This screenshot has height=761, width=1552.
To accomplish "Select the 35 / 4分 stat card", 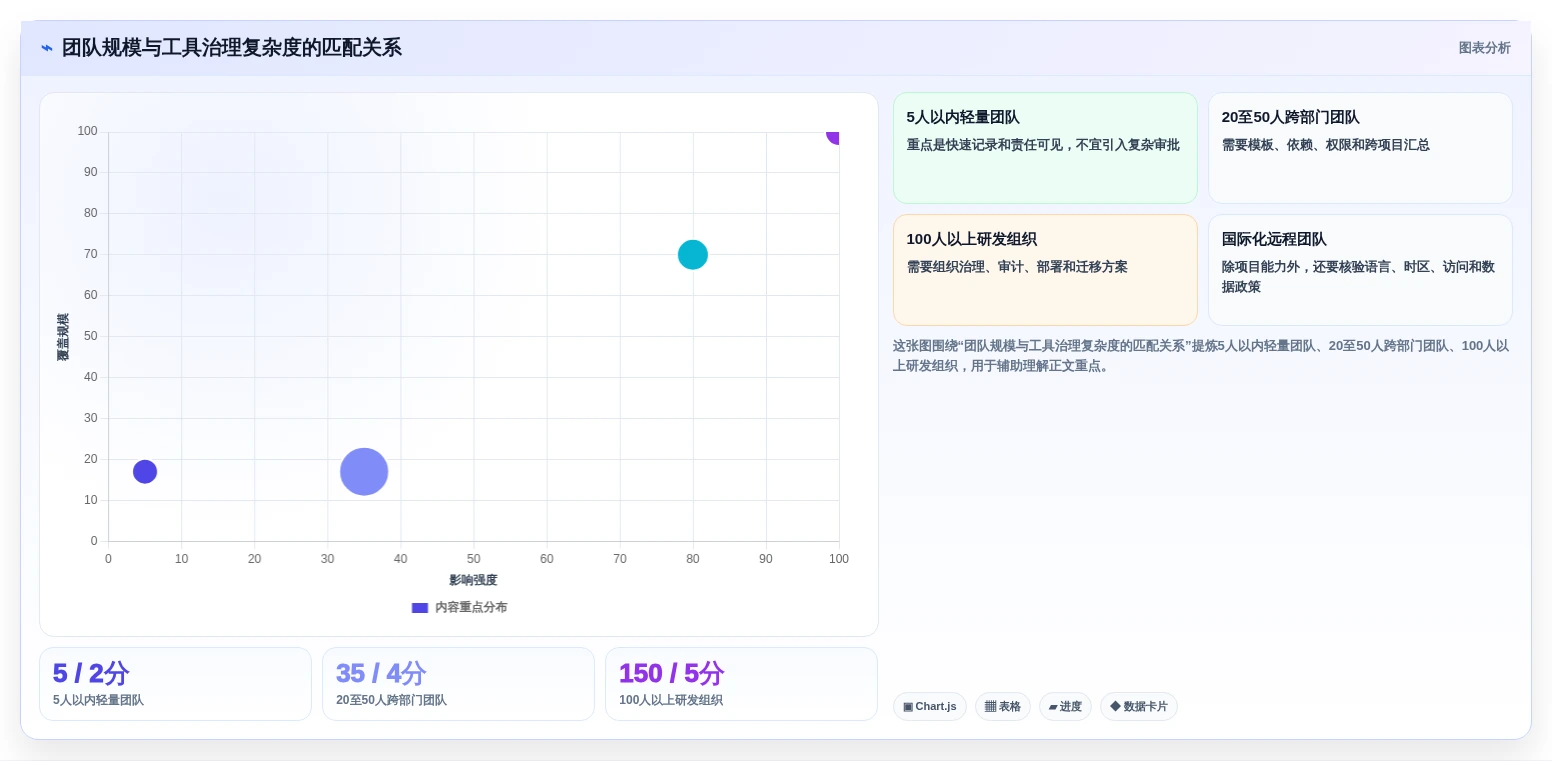I will 458,684.
